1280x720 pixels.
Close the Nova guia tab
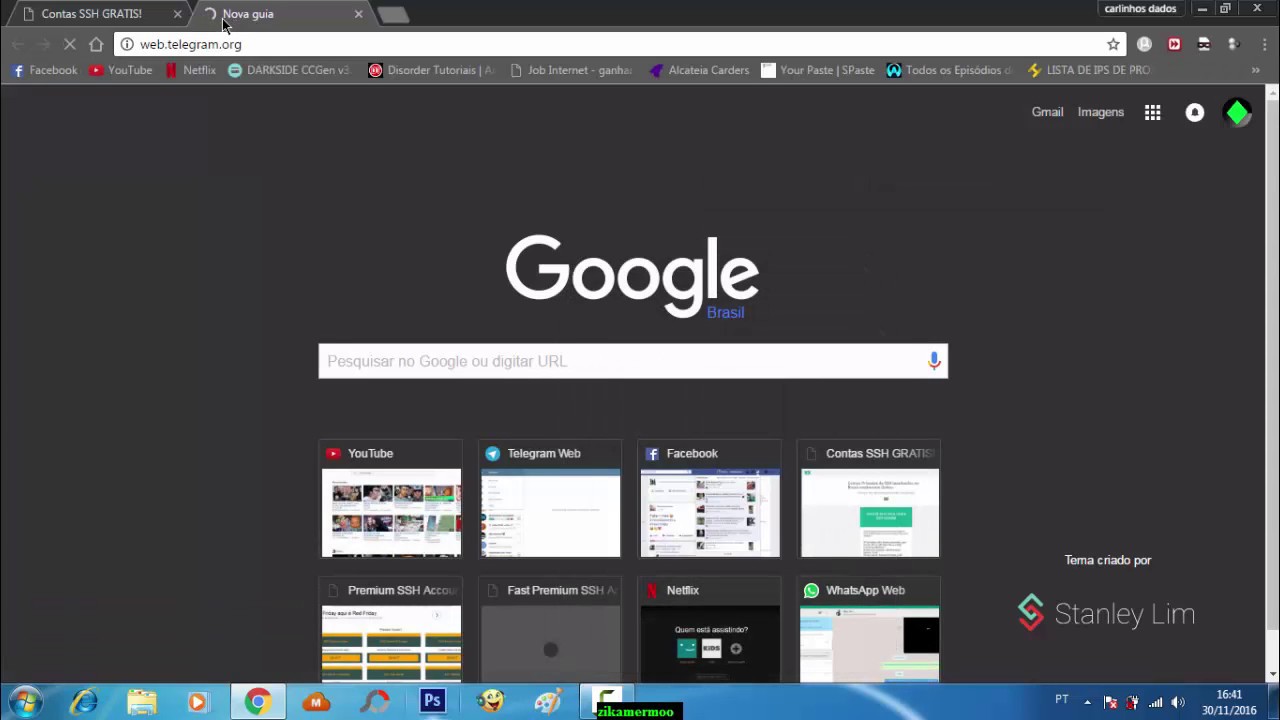[358, 14]
